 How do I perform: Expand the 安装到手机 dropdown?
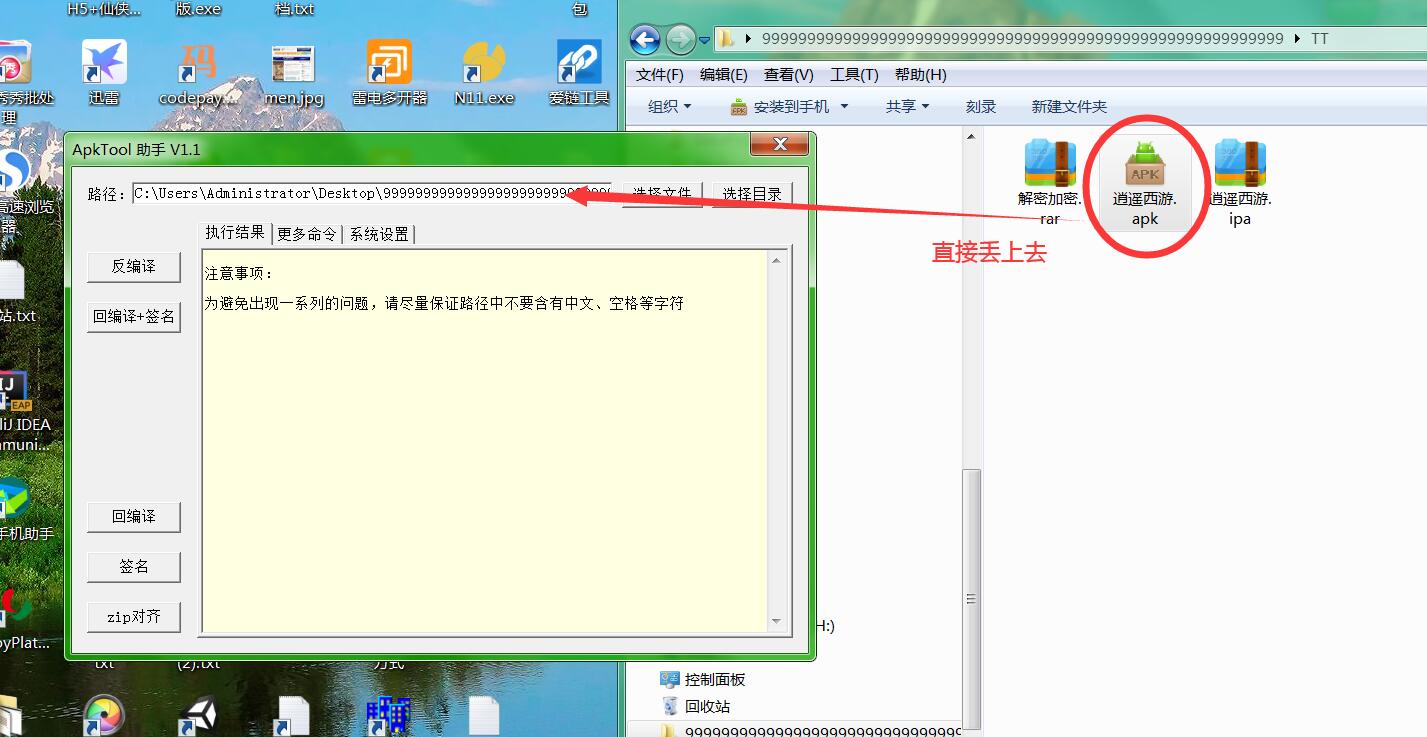click(x=844, y=106)
